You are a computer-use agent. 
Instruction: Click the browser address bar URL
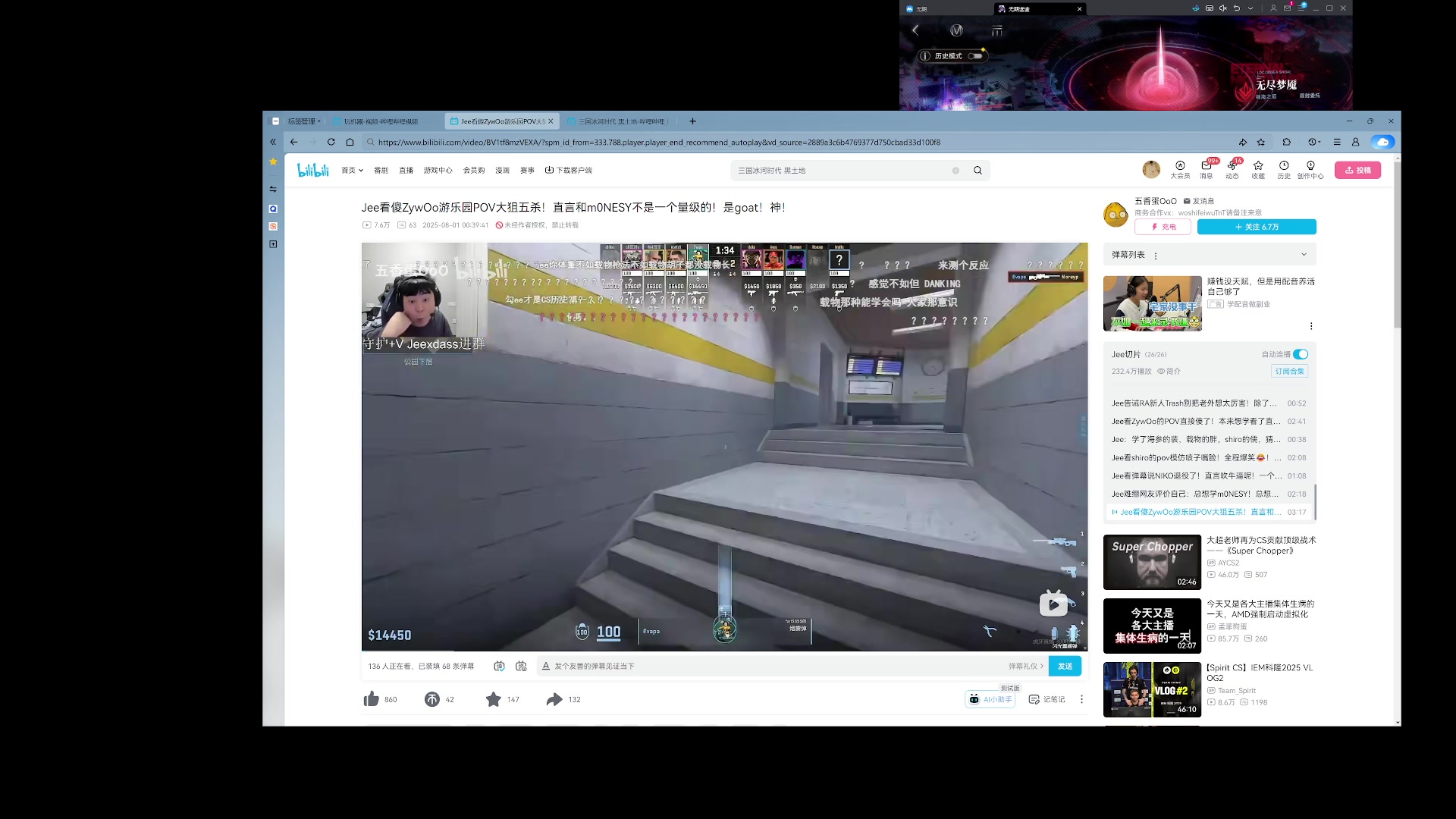click(658, 142)
